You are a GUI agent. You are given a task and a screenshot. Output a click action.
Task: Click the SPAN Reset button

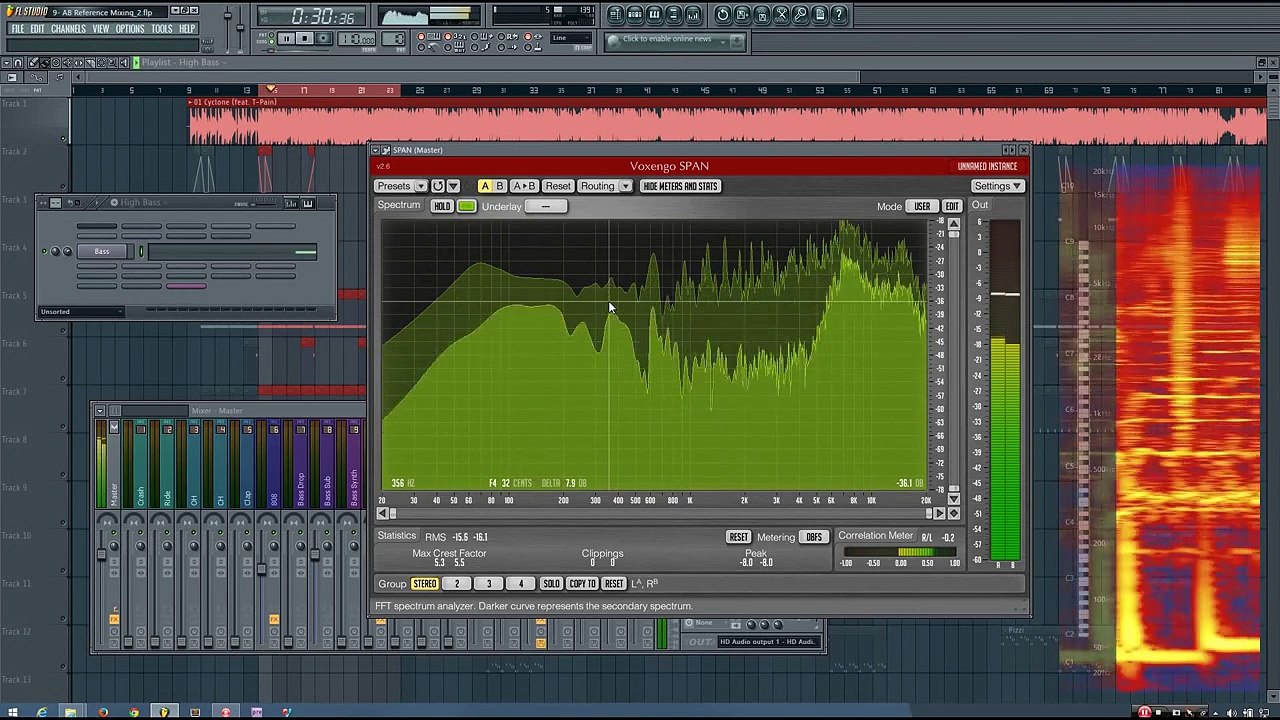point(558,186)
